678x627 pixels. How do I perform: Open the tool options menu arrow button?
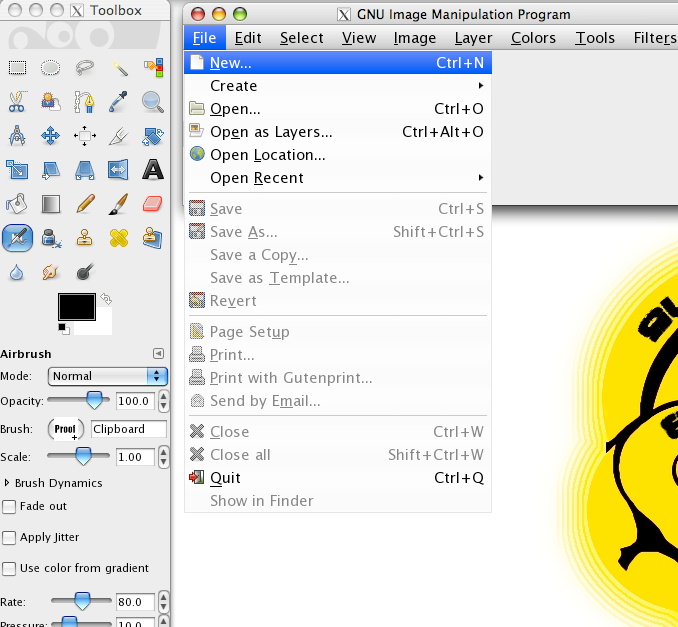[158, 354]
